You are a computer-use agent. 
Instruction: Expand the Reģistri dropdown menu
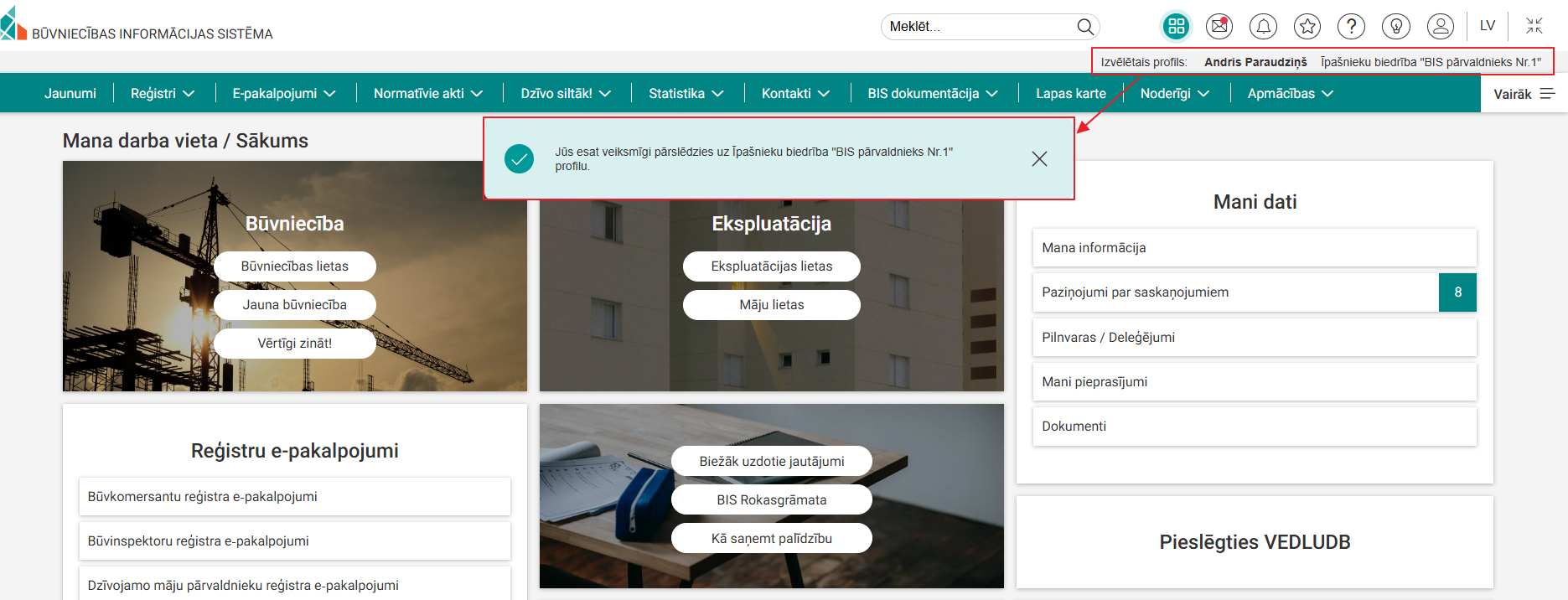pos(163,94)
